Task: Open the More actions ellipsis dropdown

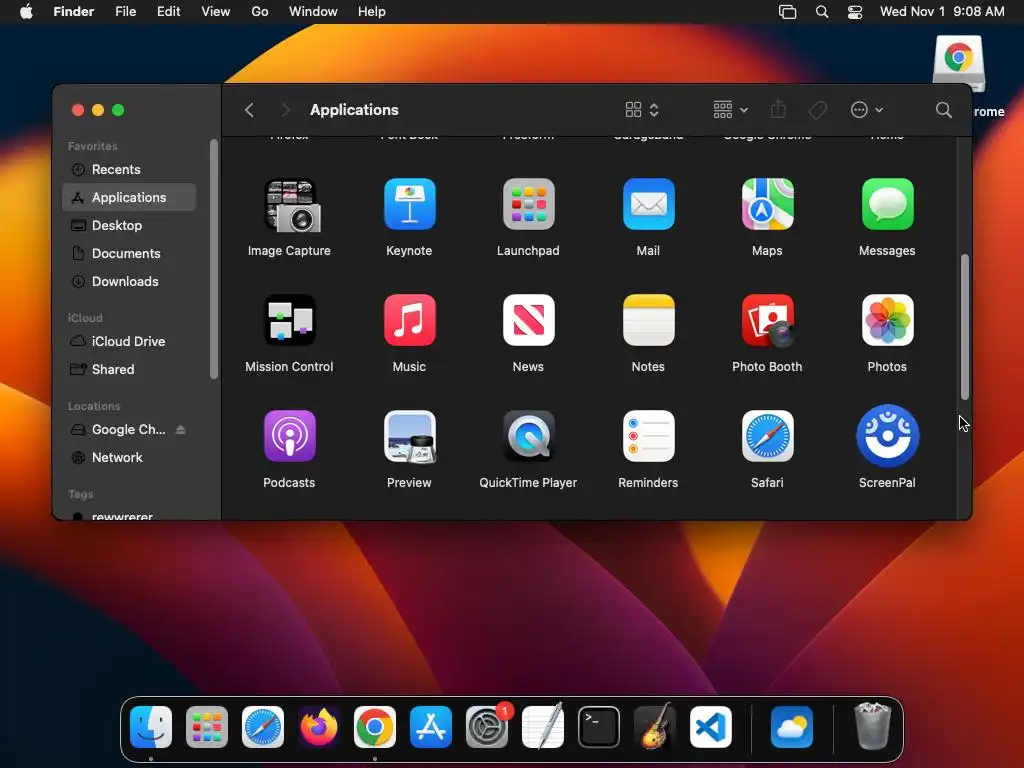Action: (867, 110)
